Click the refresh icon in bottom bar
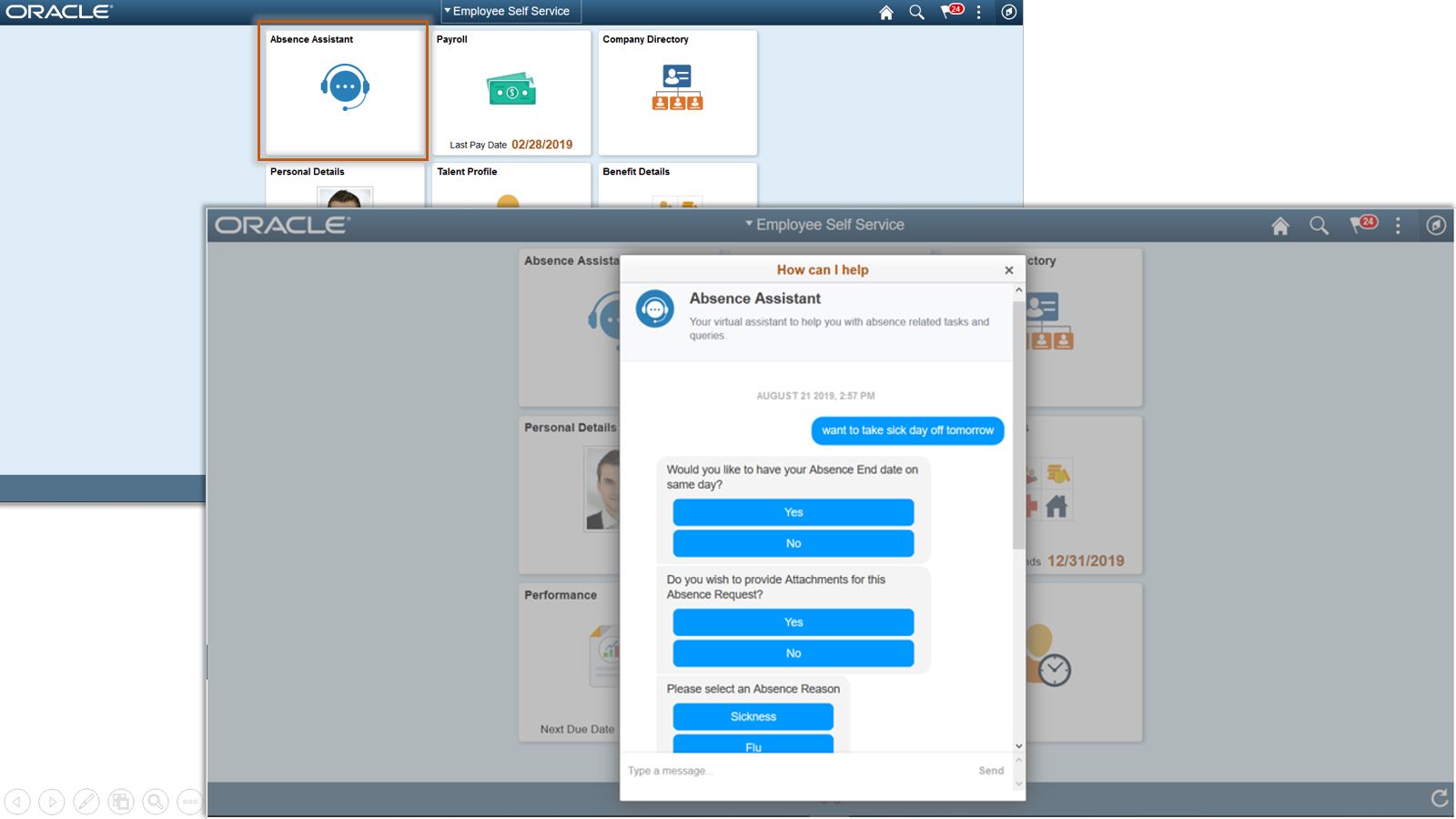Viewport: 1456px width, 819px height. (1440, 798)
